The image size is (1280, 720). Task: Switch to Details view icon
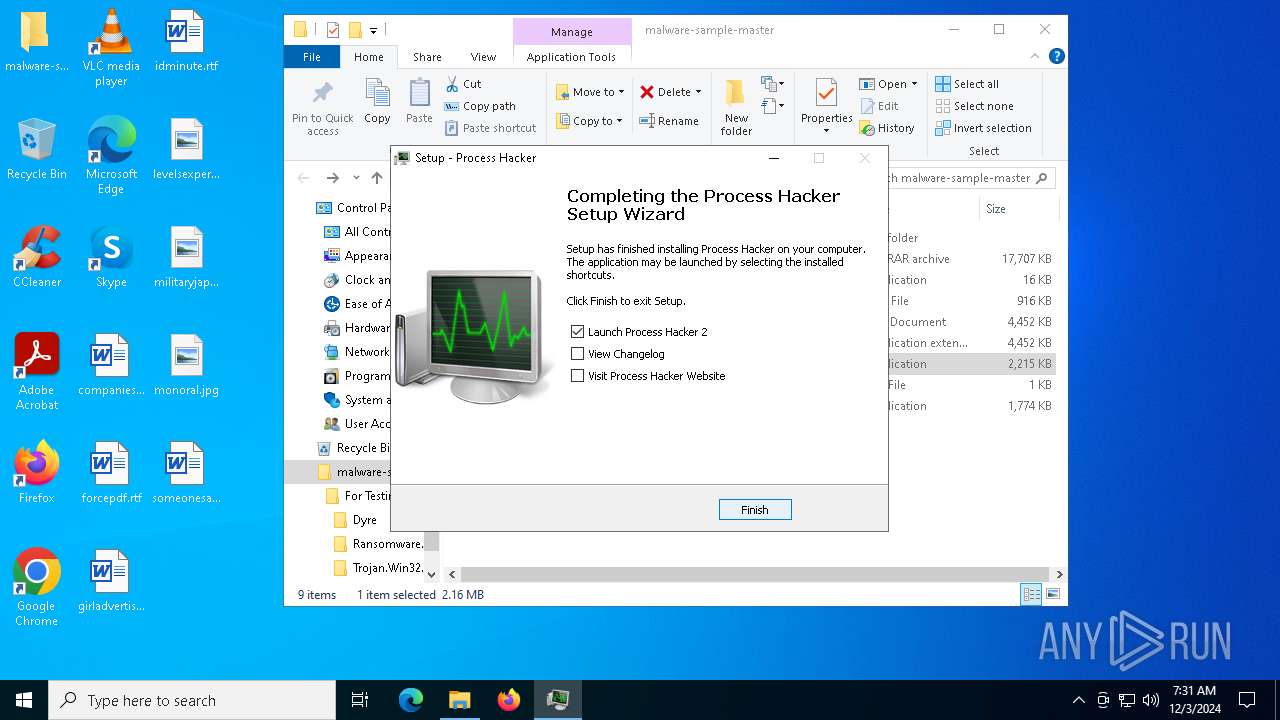pos(1031,594)
